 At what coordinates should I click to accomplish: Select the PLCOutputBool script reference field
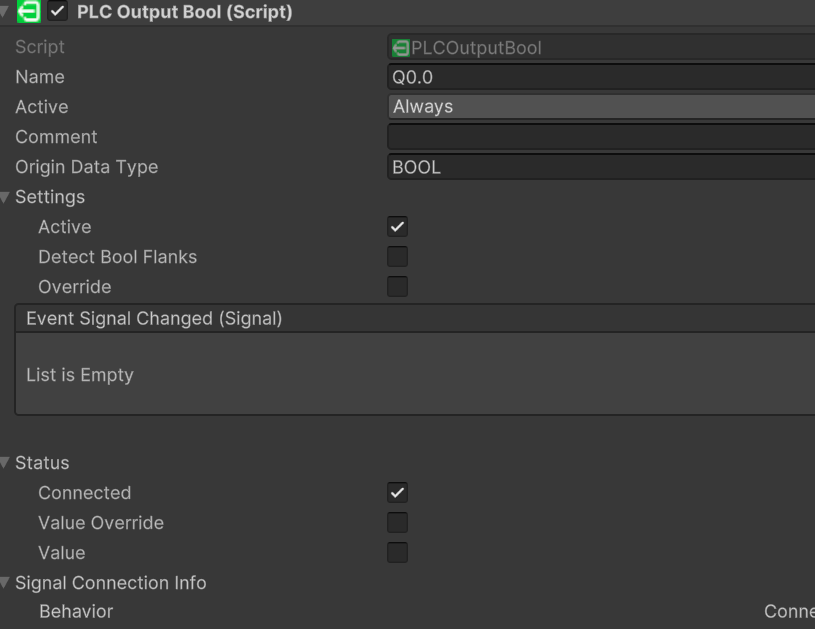601,47
